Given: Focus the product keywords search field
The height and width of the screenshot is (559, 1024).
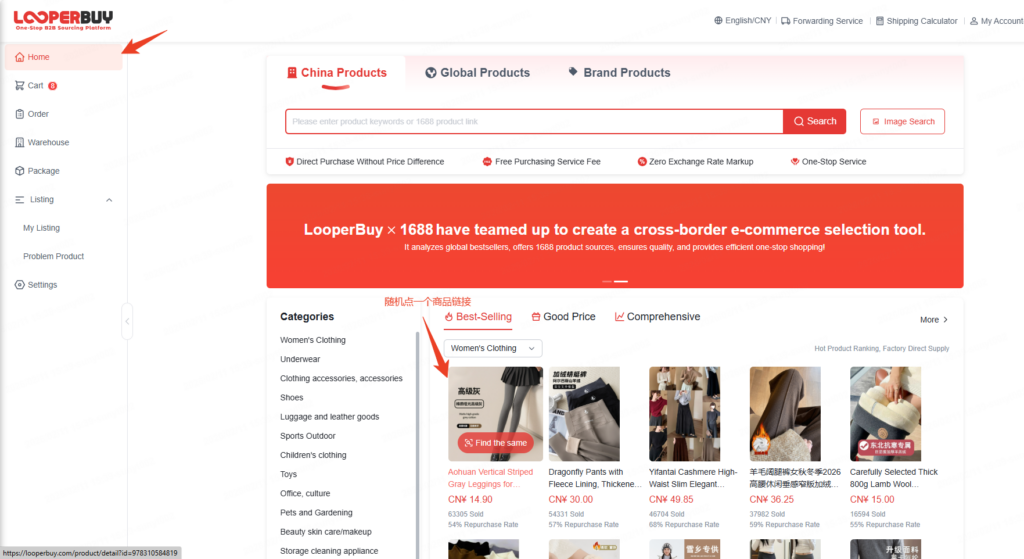Looking at the screenshot, I should 534,121.
